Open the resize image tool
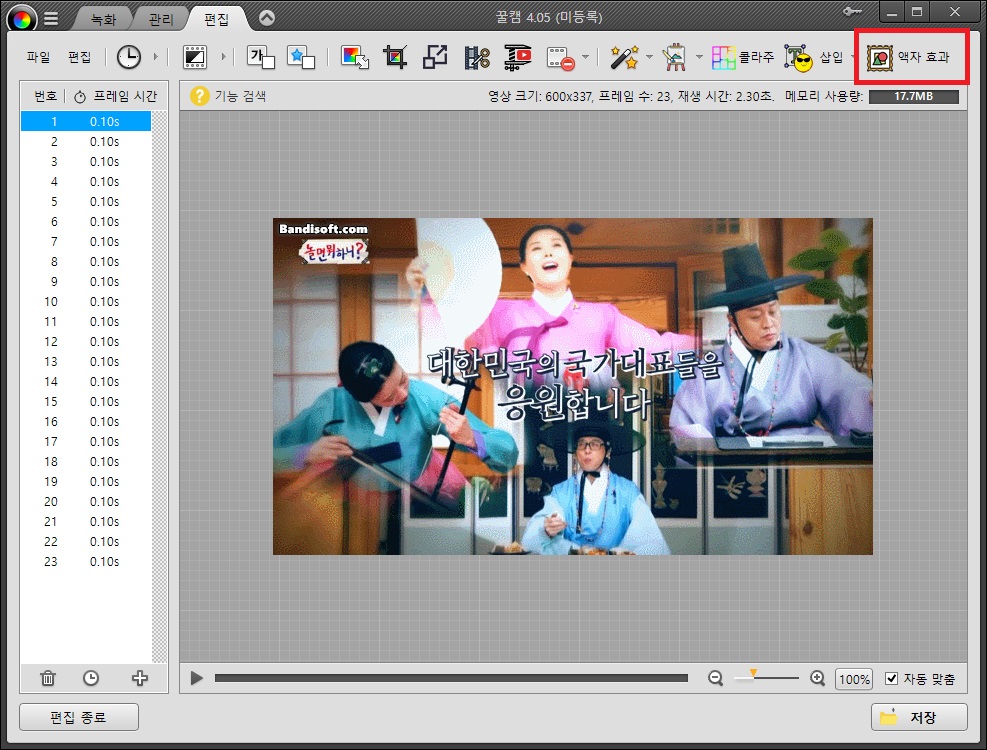 [436, 57]
